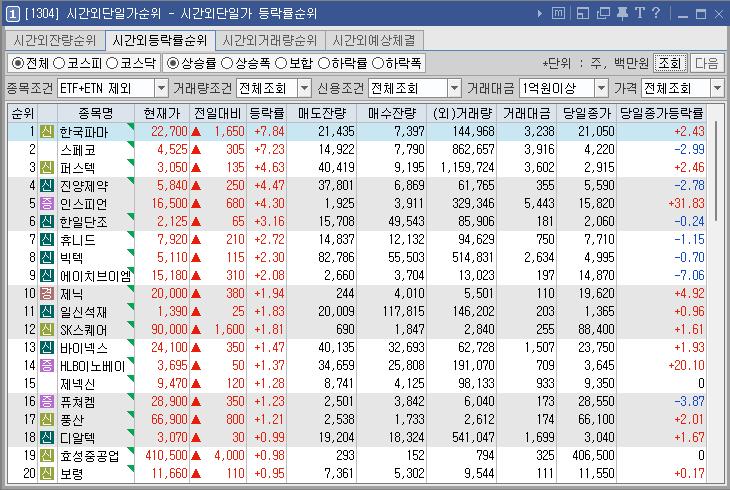Click the 신 badge beside 에이치브이엠
This screenshot has height=490, width=730.
point(47,276)
